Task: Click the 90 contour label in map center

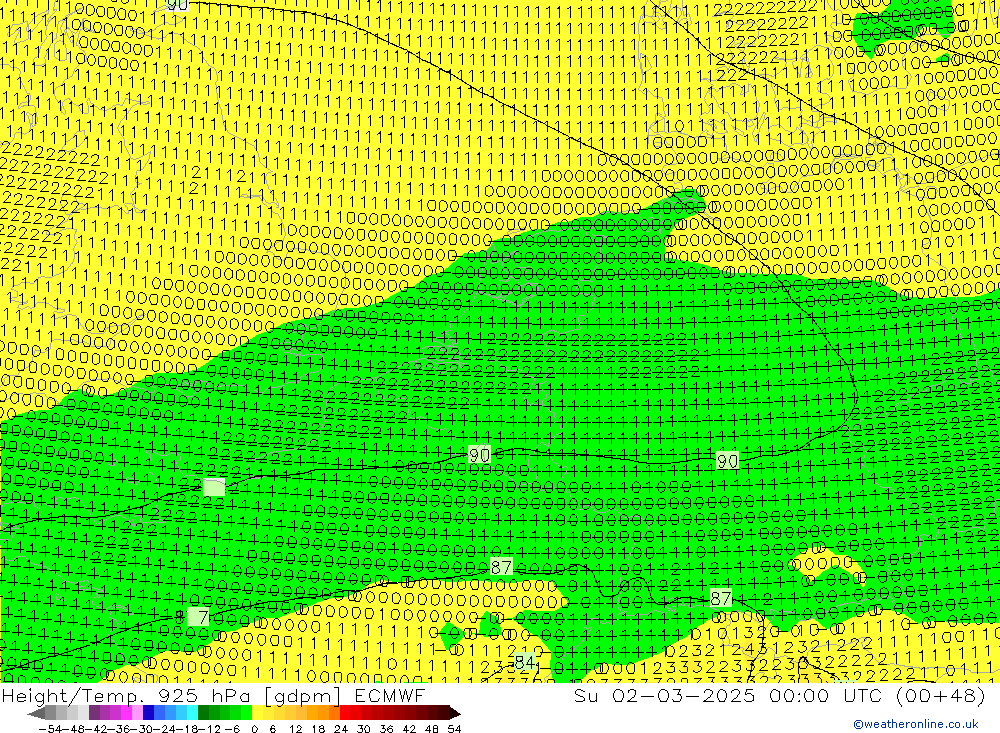Action: 479,455
